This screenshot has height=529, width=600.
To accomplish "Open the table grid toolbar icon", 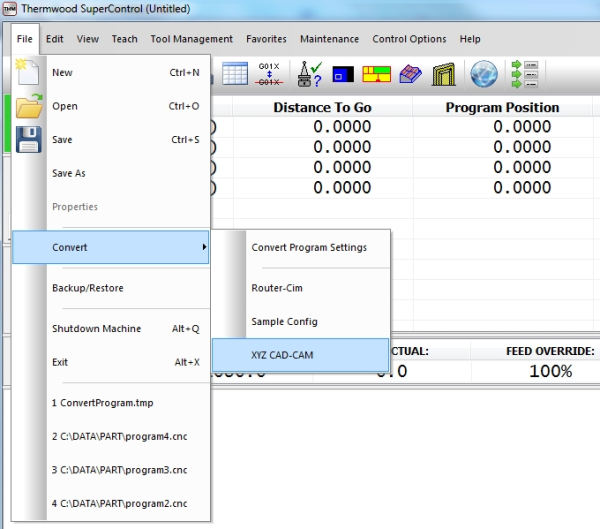I will (x=235, y=73).
